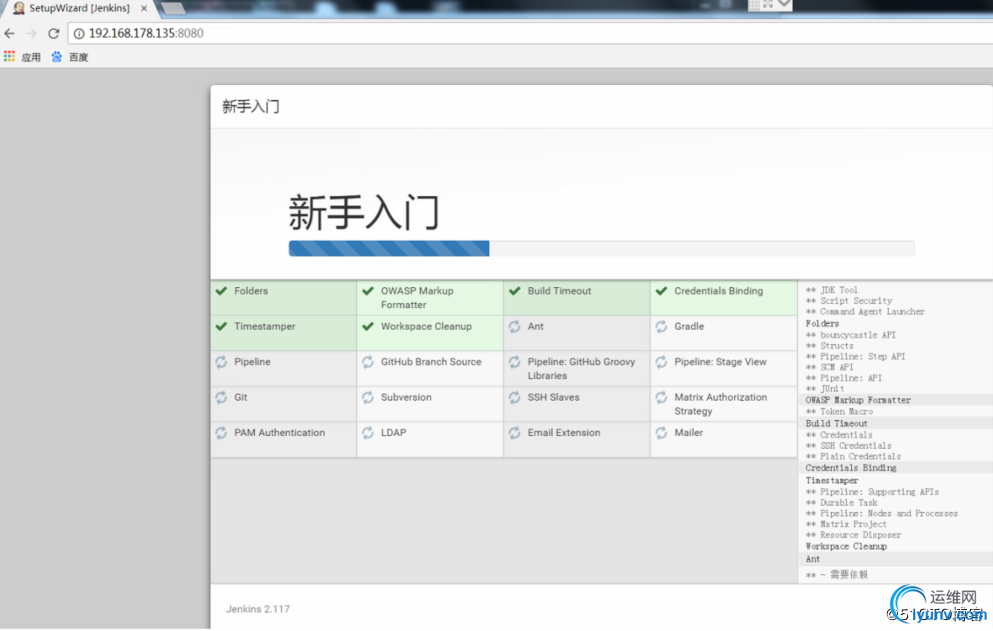This screenshot has height=631, width=993.
Task: Click the Email Extension plugin name
Action: pyautogui.click(x=564, y=433)
